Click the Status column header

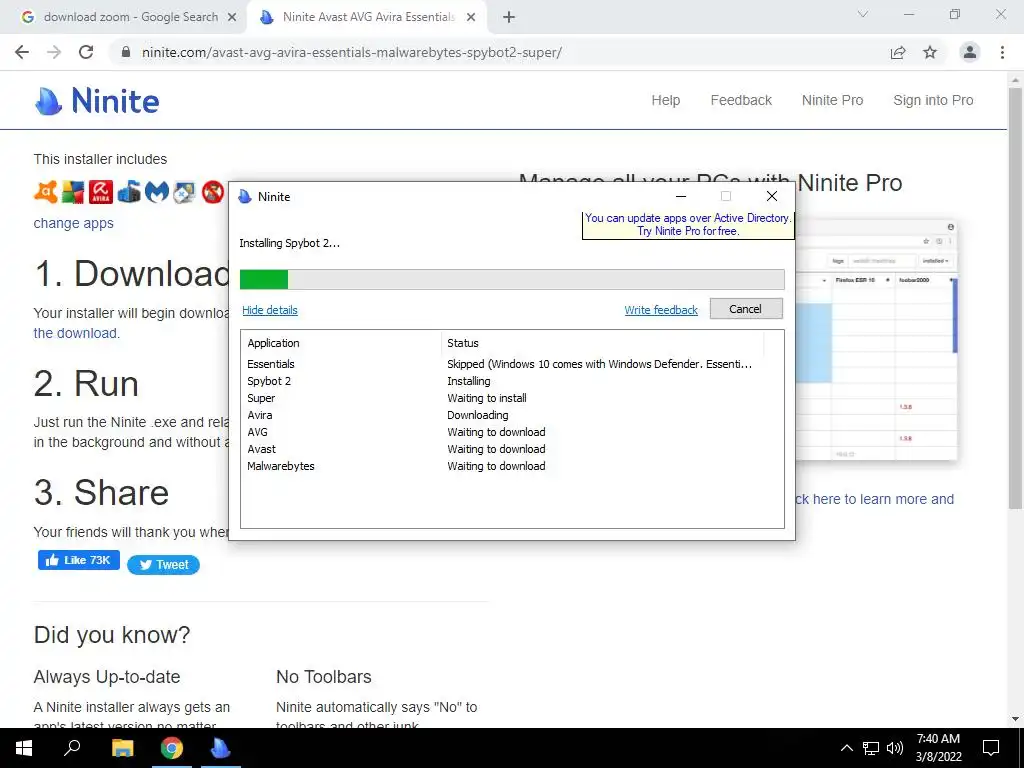pos(463,343)
